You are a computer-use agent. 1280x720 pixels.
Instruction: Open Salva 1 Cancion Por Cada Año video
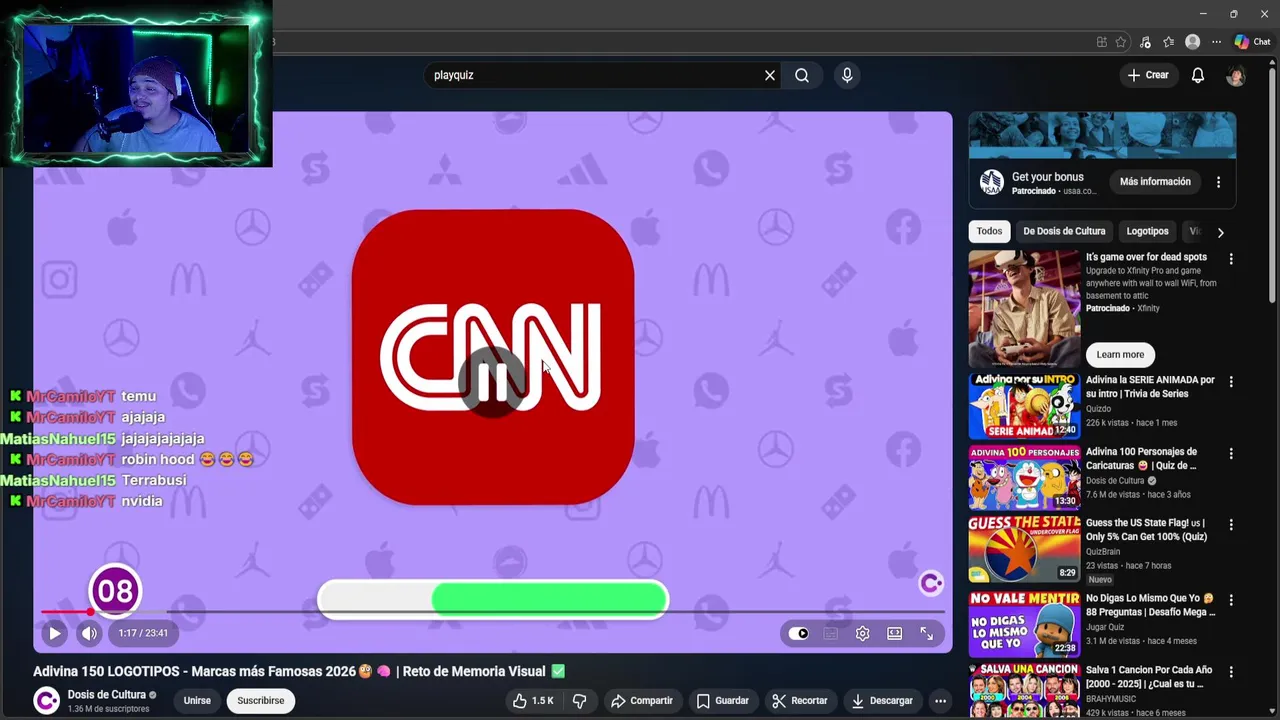pos(1024,690)
